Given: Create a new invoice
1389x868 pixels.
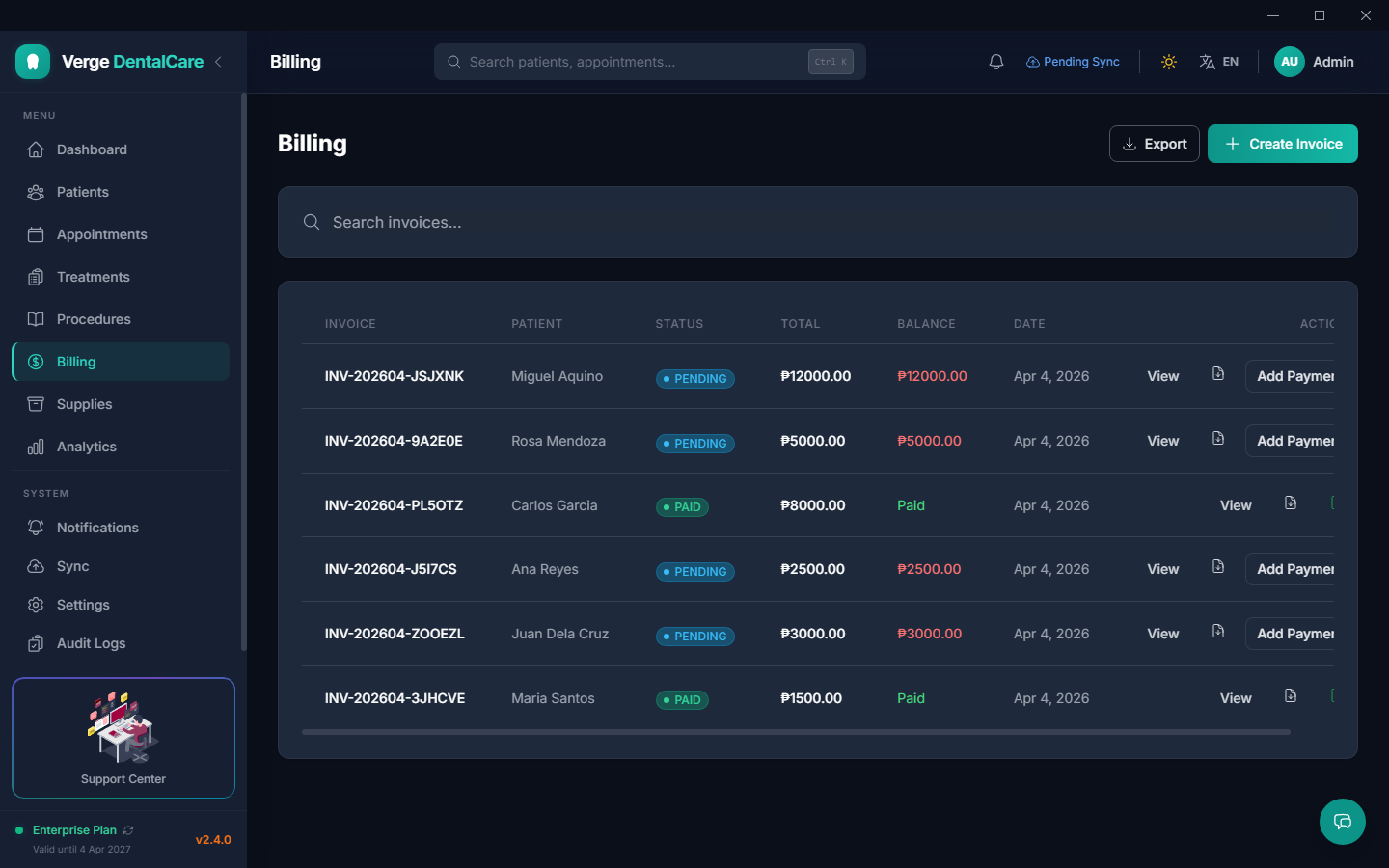Looking at the screenshot, I should pos(1283,144).
